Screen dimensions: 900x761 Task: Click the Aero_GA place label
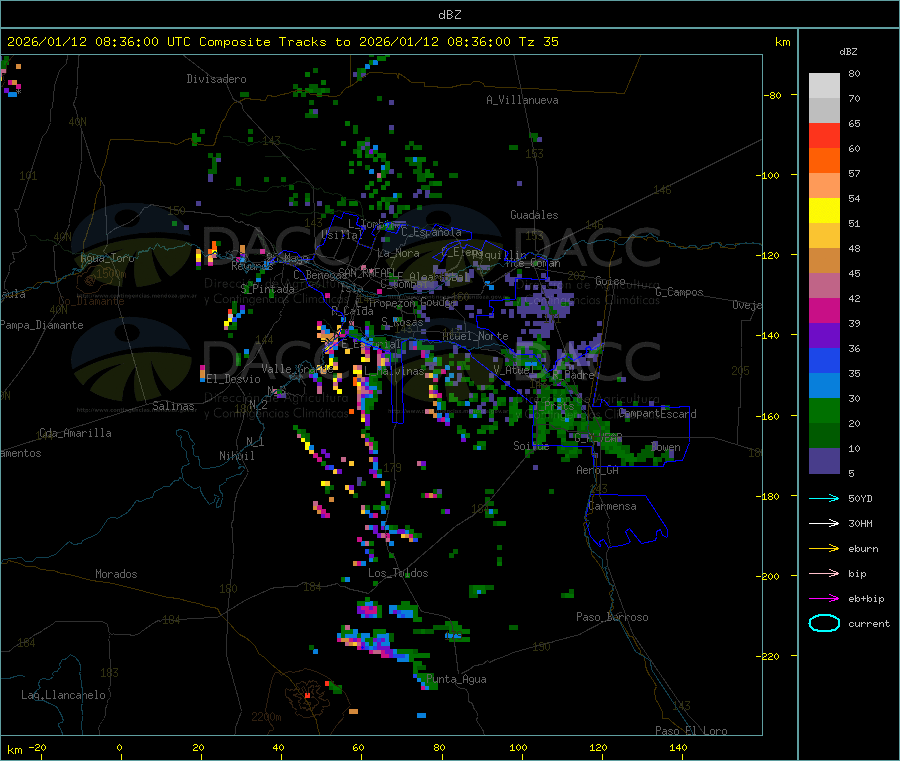(x=598, y=471)
